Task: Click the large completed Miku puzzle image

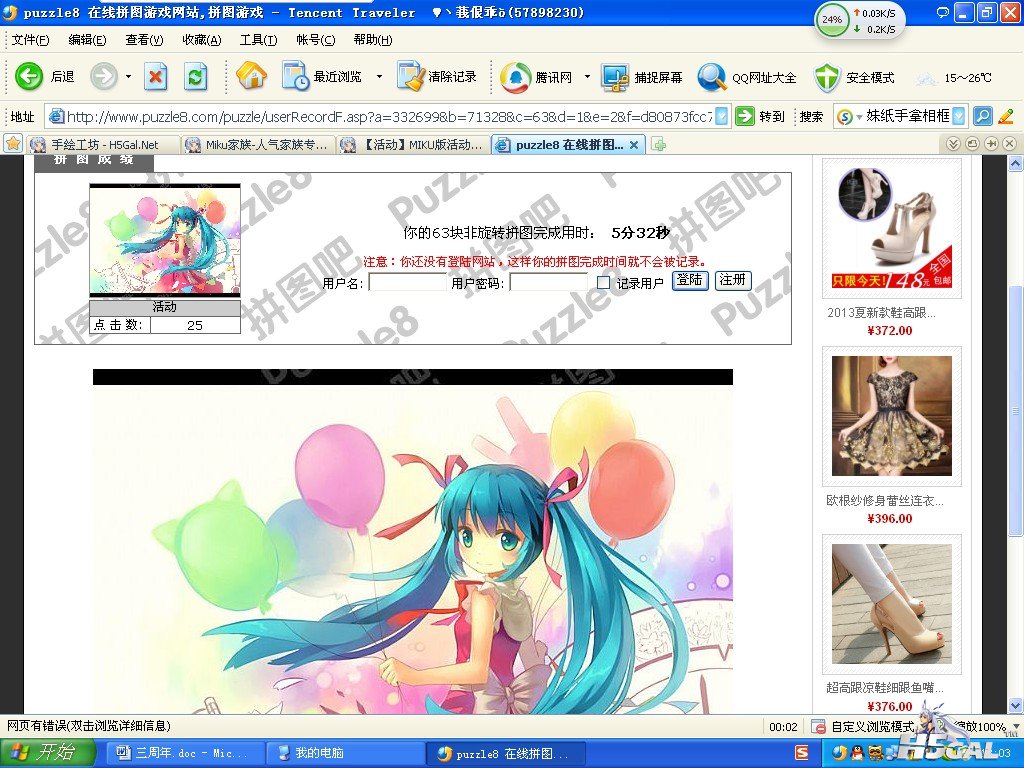Action: tap(413, 542)
